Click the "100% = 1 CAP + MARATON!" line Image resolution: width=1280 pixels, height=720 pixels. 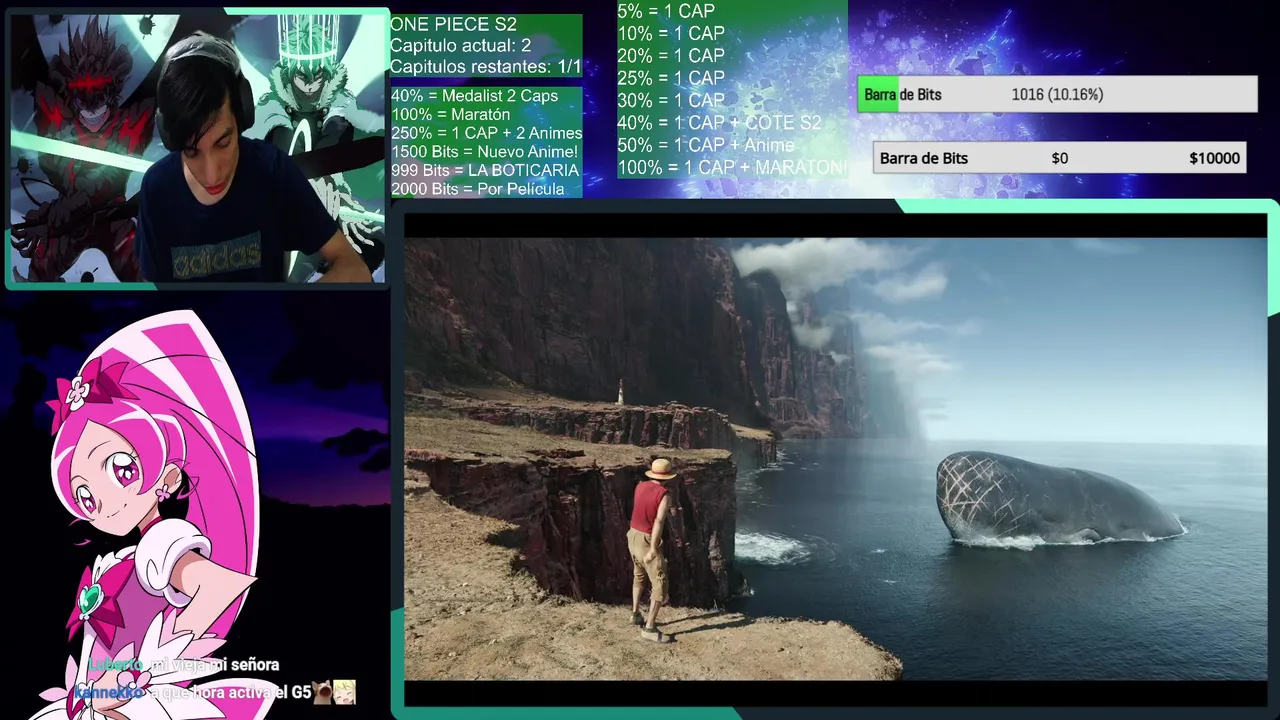732,168
